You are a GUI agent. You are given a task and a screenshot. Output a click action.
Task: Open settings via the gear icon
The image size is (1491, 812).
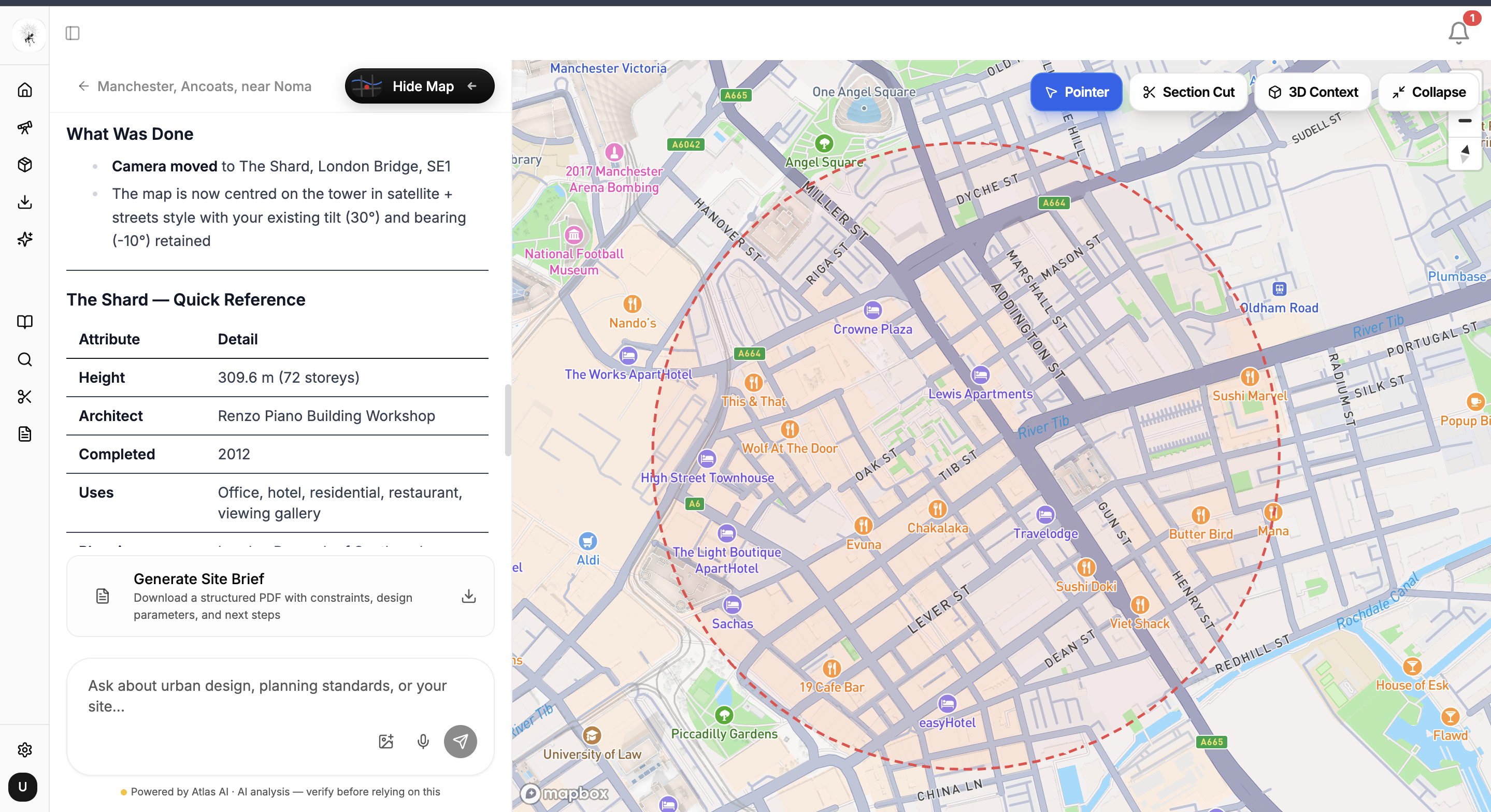24,749
